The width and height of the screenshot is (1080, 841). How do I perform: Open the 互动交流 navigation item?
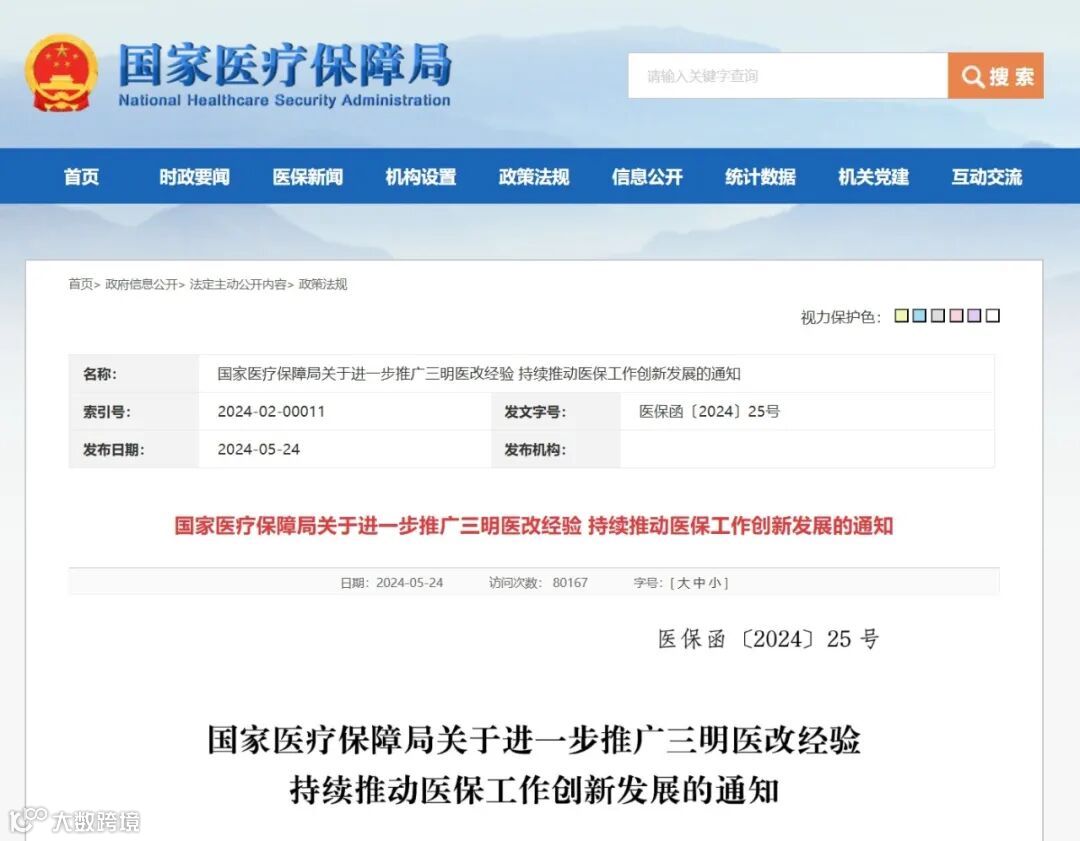coord(987,177)
